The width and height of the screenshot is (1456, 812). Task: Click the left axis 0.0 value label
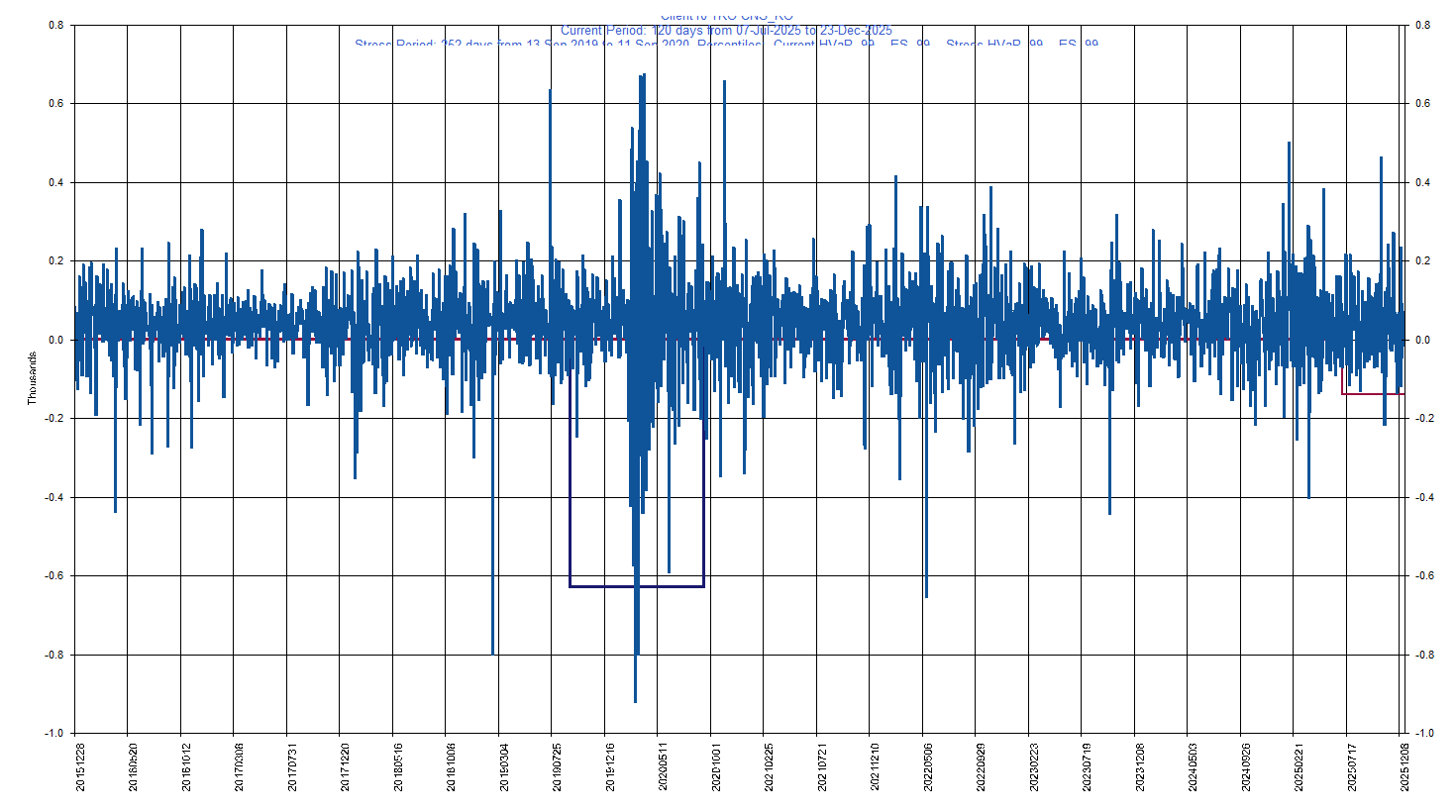pos(55,341)
